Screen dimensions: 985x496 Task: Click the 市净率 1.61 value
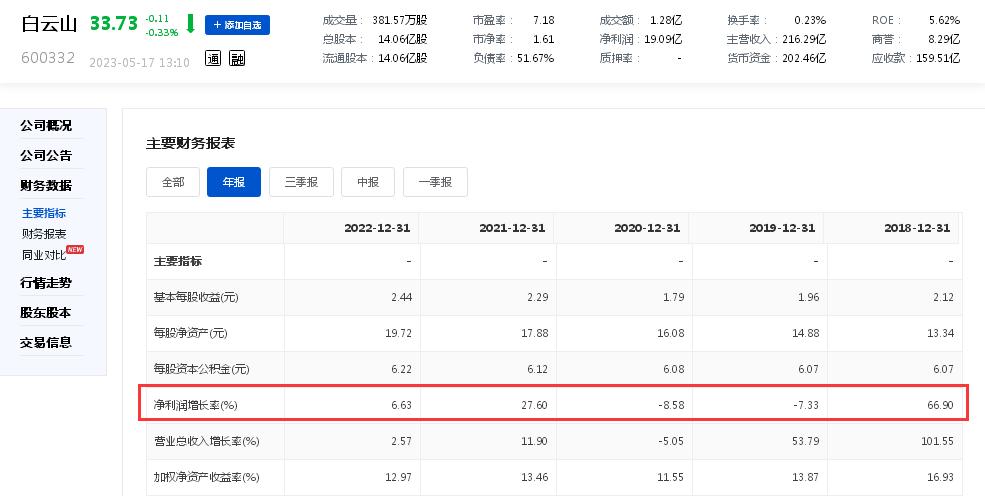click(543, 40)
